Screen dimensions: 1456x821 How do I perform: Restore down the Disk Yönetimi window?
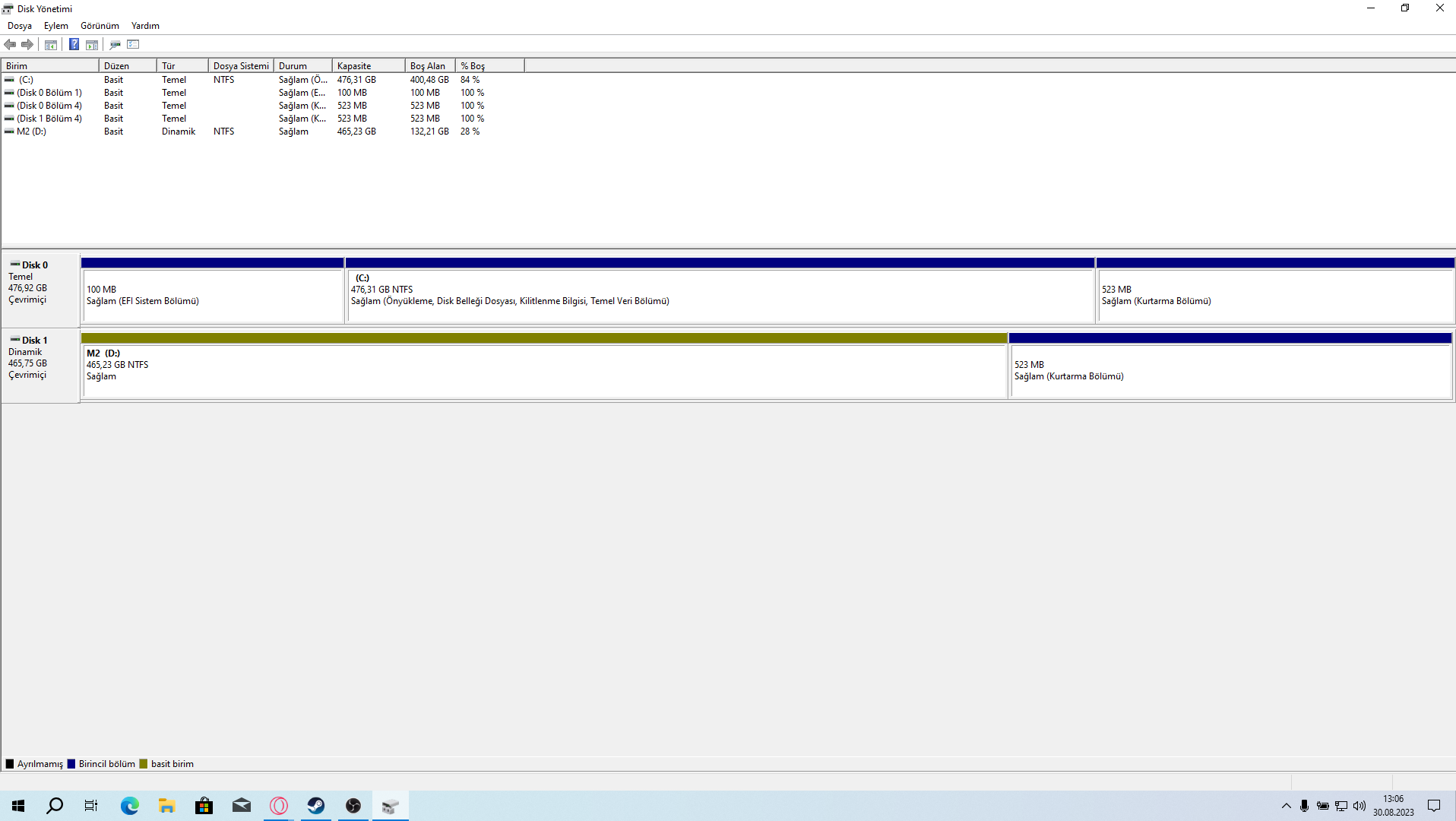[x=1405, y=8]
